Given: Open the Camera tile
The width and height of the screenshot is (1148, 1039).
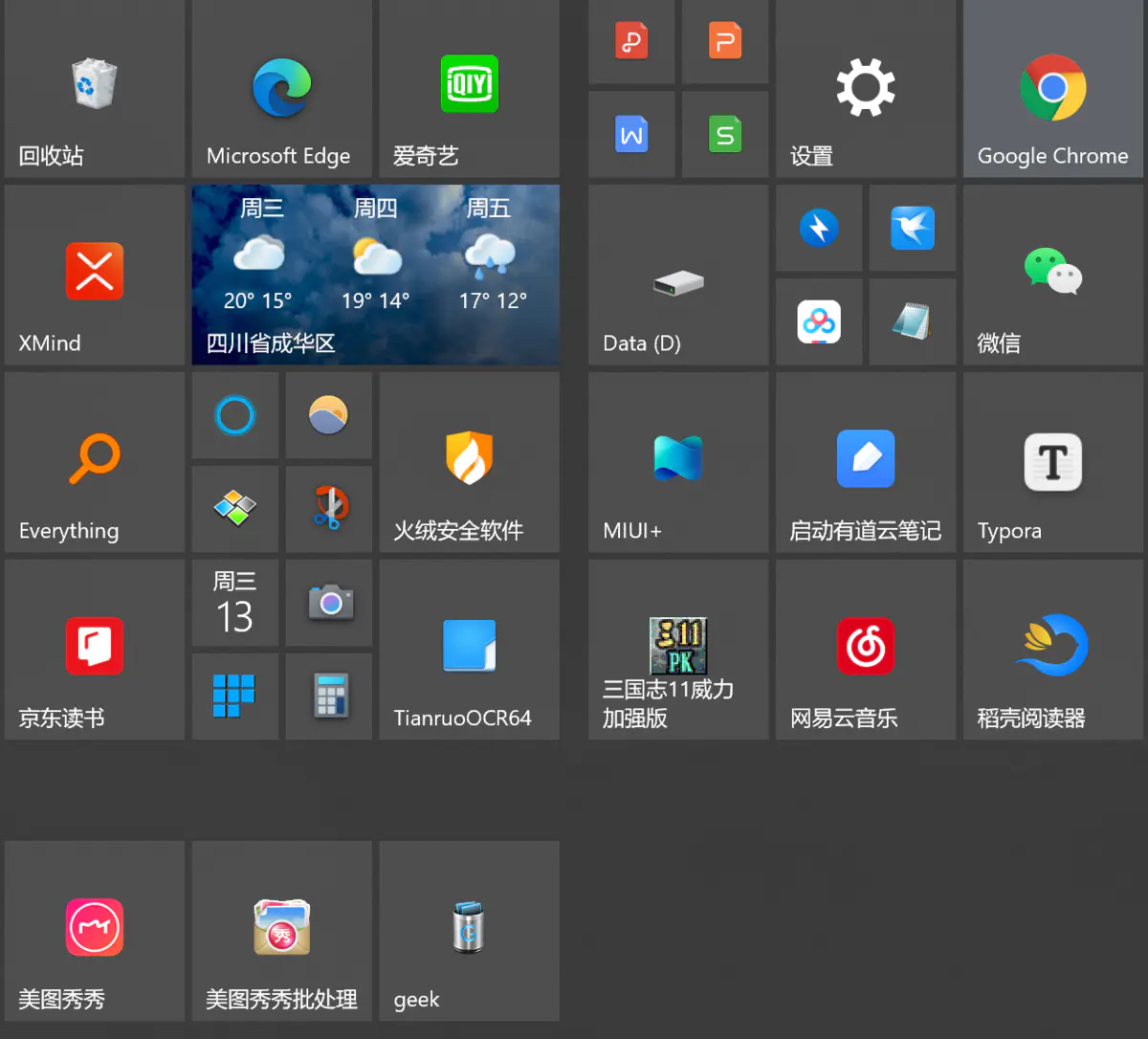Looking at the screenshot, I should [x=329, y=603].
